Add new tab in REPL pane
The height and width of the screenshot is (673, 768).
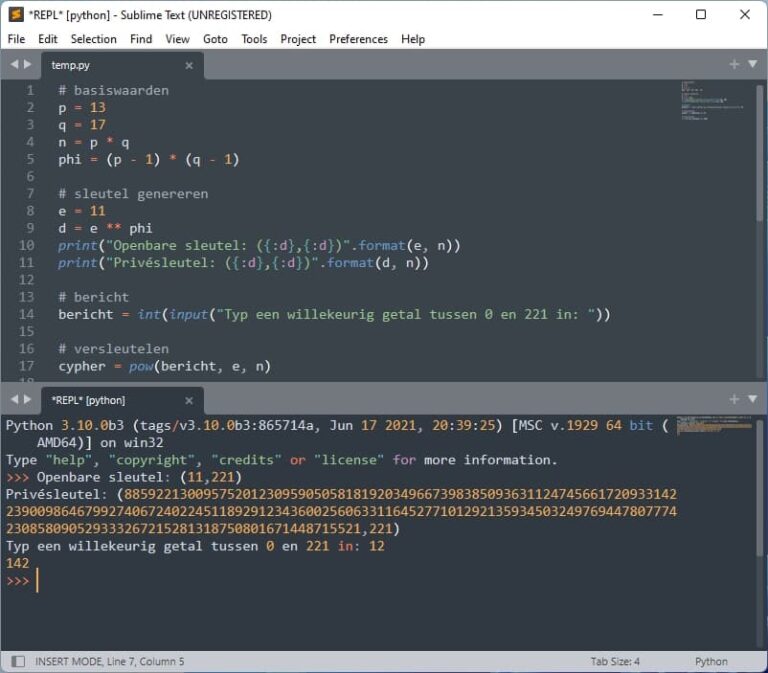[x=734, y=399]
